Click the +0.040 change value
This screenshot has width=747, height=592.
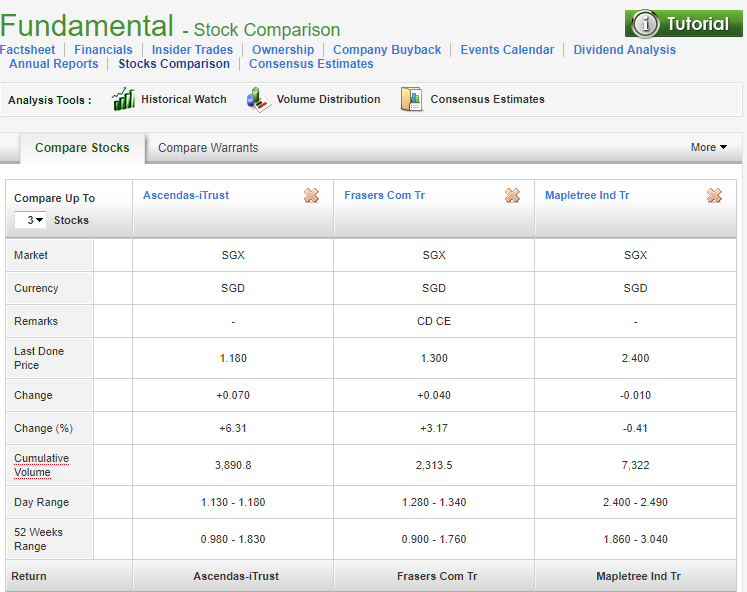point(434,395)
